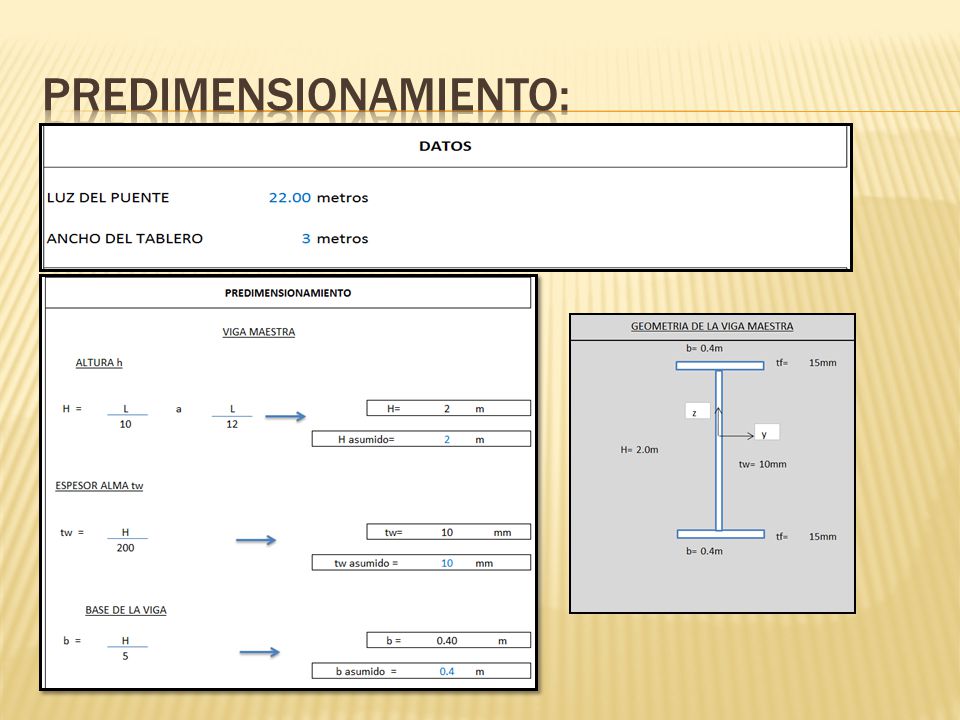Select the "y" axis label box
960x720 pixels.
767,432
